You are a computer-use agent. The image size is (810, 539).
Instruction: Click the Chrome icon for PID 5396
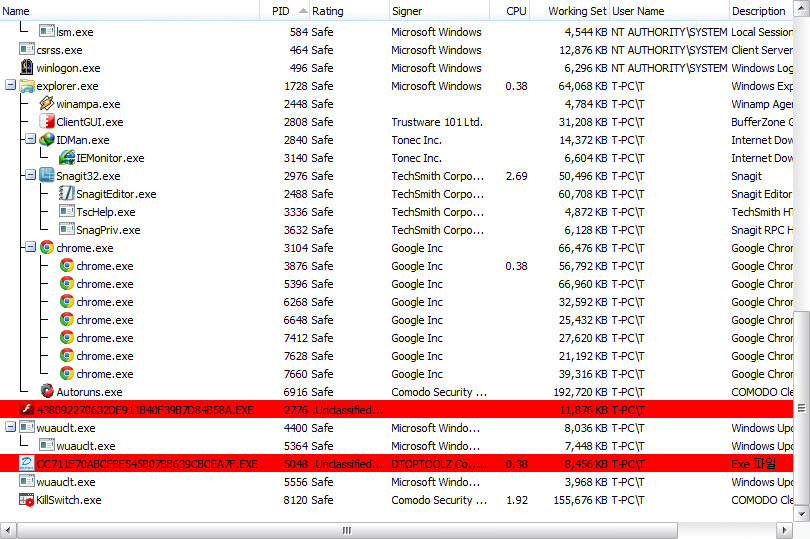(x=67, y=283)
